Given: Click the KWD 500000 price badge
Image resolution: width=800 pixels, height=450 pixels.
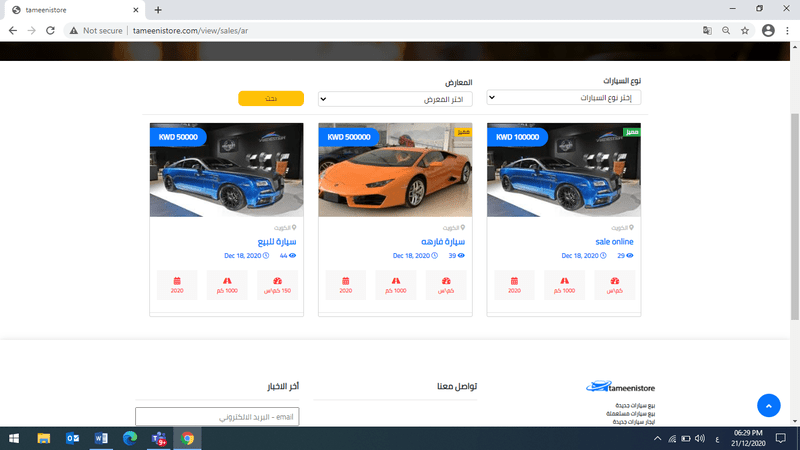Looking at the screenshot, I should [348, 137].
